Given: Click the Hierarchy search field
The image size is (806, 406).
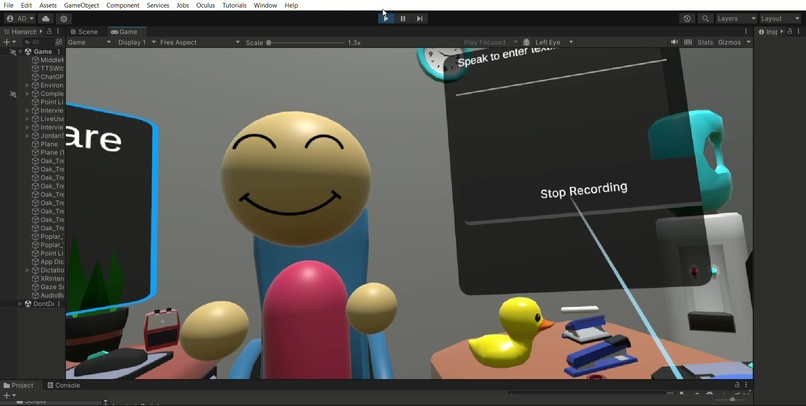Looking at the screenshot, I should pos(38,42).
